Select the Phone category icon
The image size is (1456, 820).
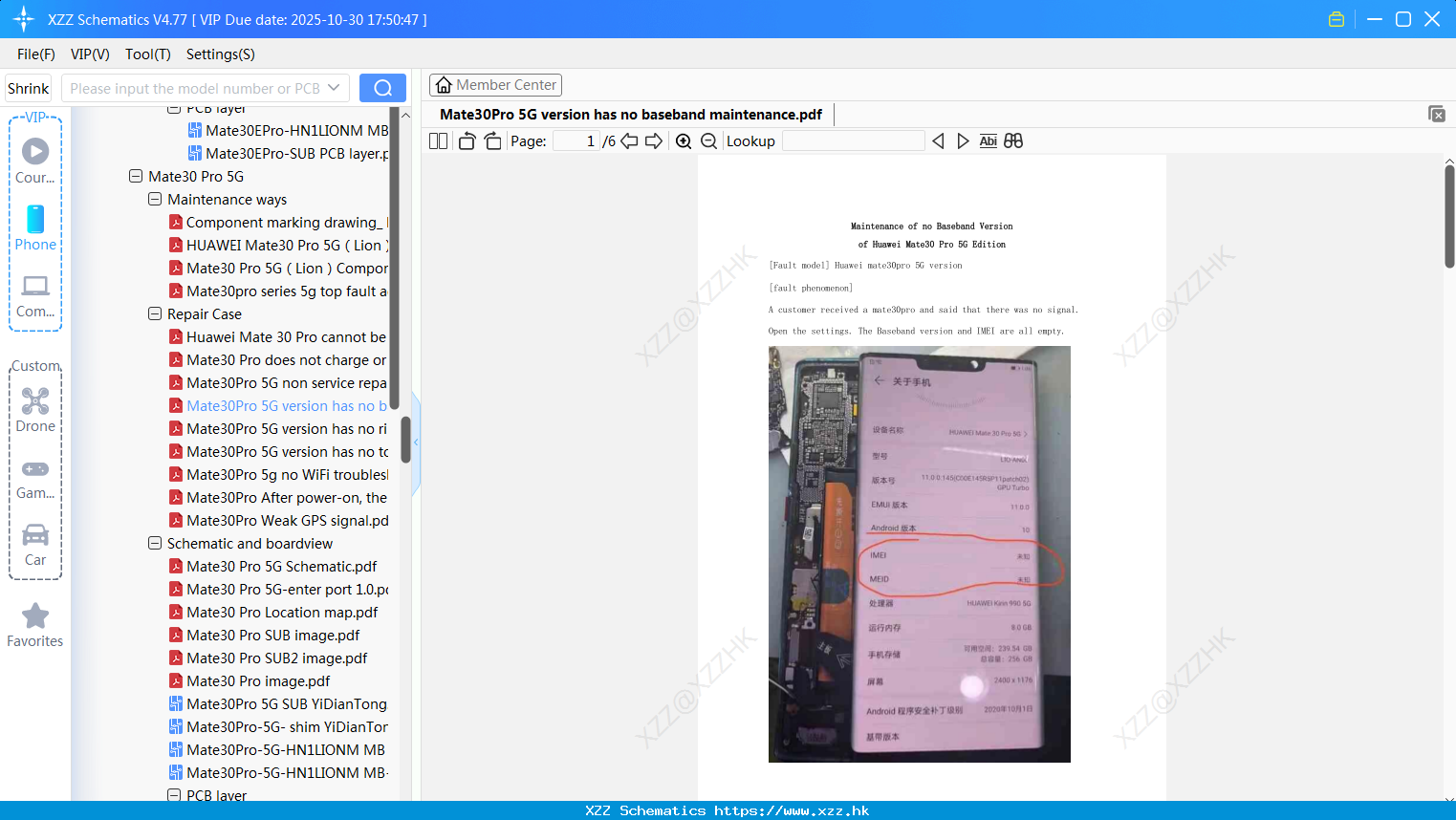point(35,227)
